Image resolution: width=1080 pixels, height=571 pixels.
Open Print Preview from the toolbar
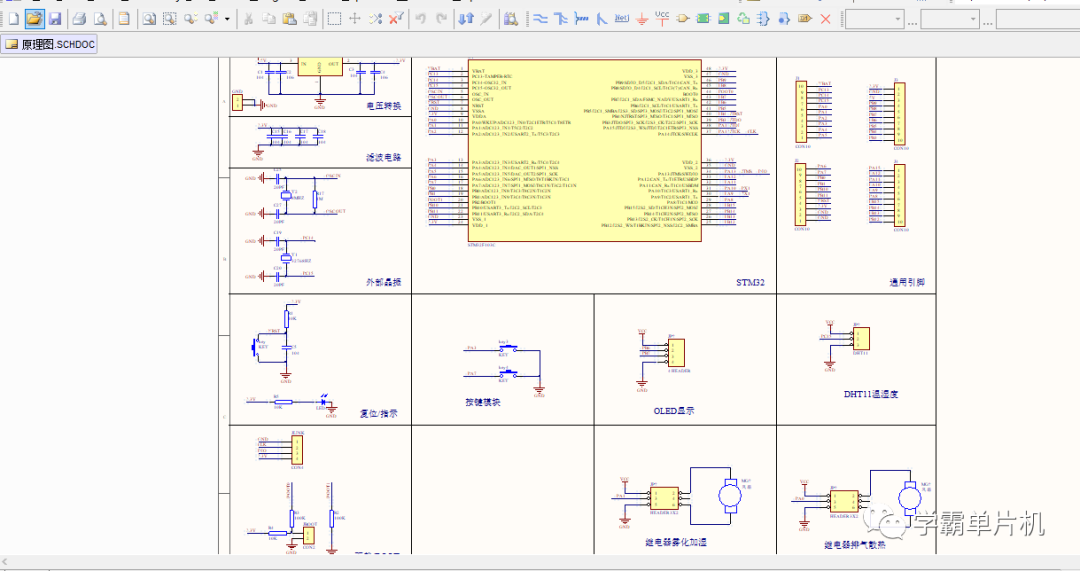[101, 19]
